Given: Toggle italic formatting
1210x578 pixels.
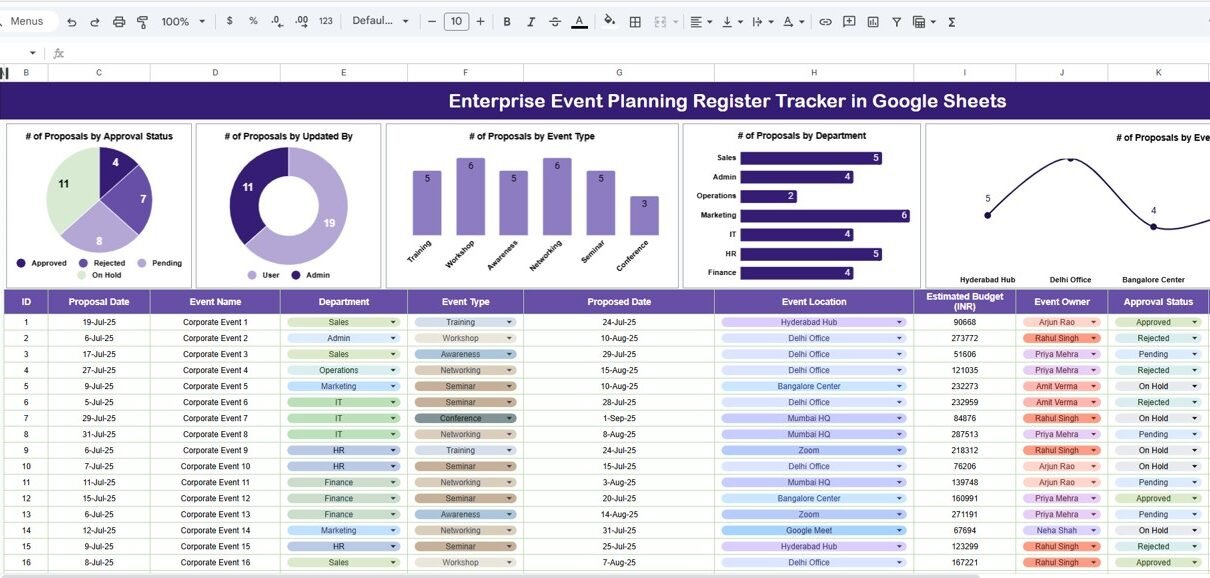Looking at the screenshot, I should pyautogui.click(x=531, y=22).
